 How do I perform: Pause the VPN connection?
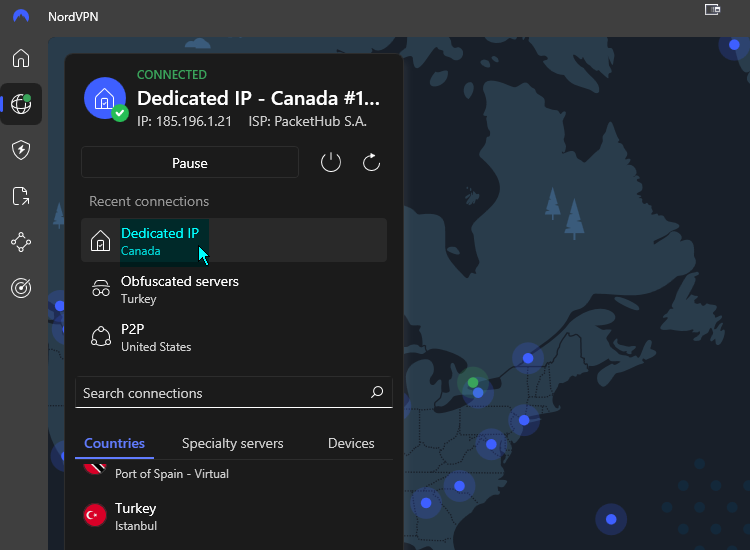[190, 163]
